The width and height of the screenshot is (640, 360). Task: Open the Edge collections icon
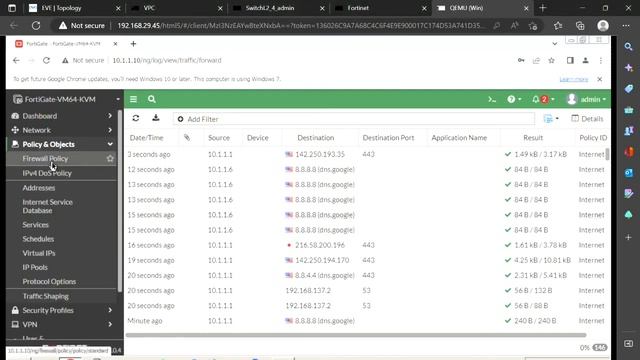(x=580, y=26)
